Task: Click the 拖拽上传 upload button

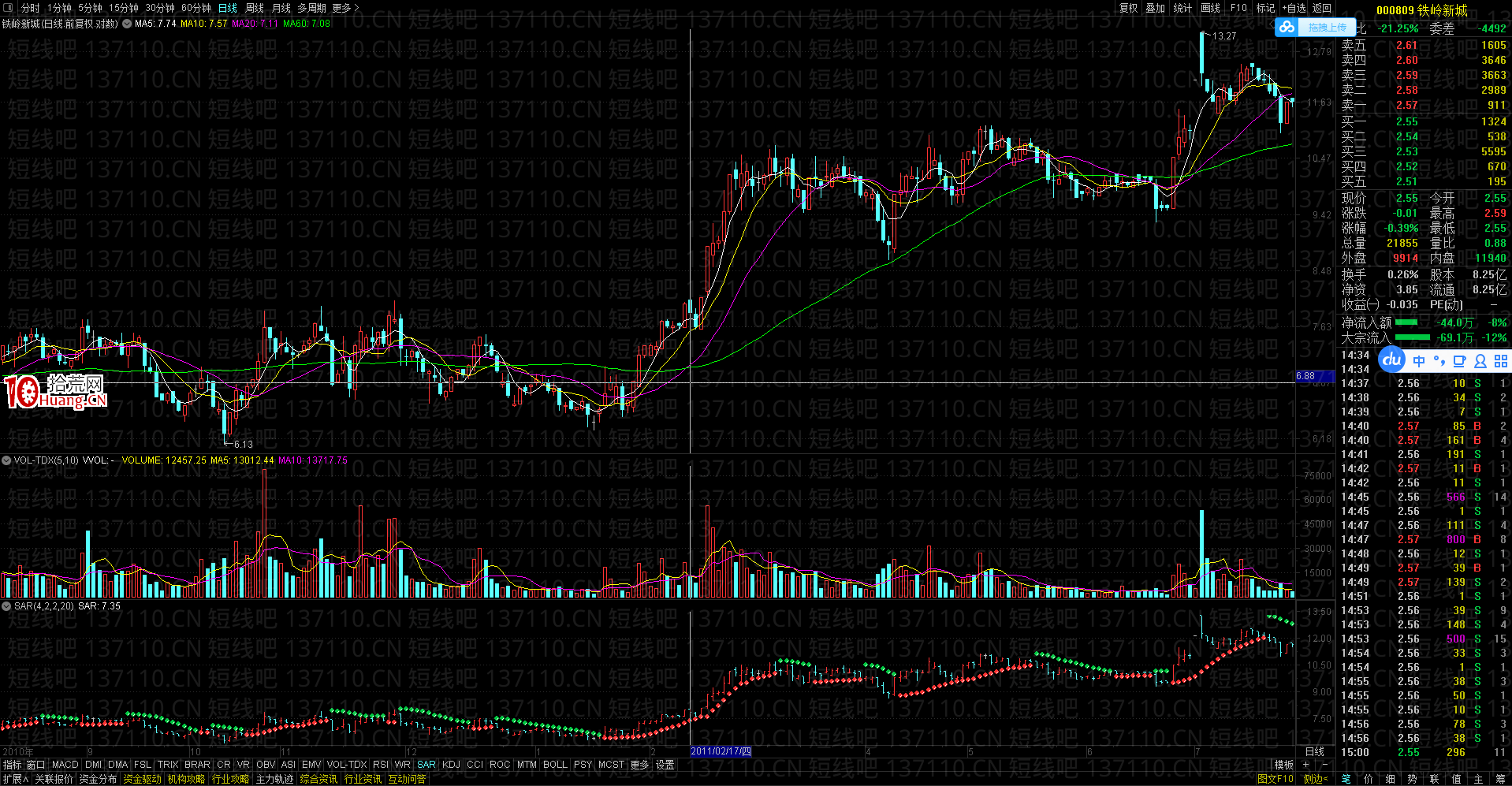Action: click(1327, 28)
